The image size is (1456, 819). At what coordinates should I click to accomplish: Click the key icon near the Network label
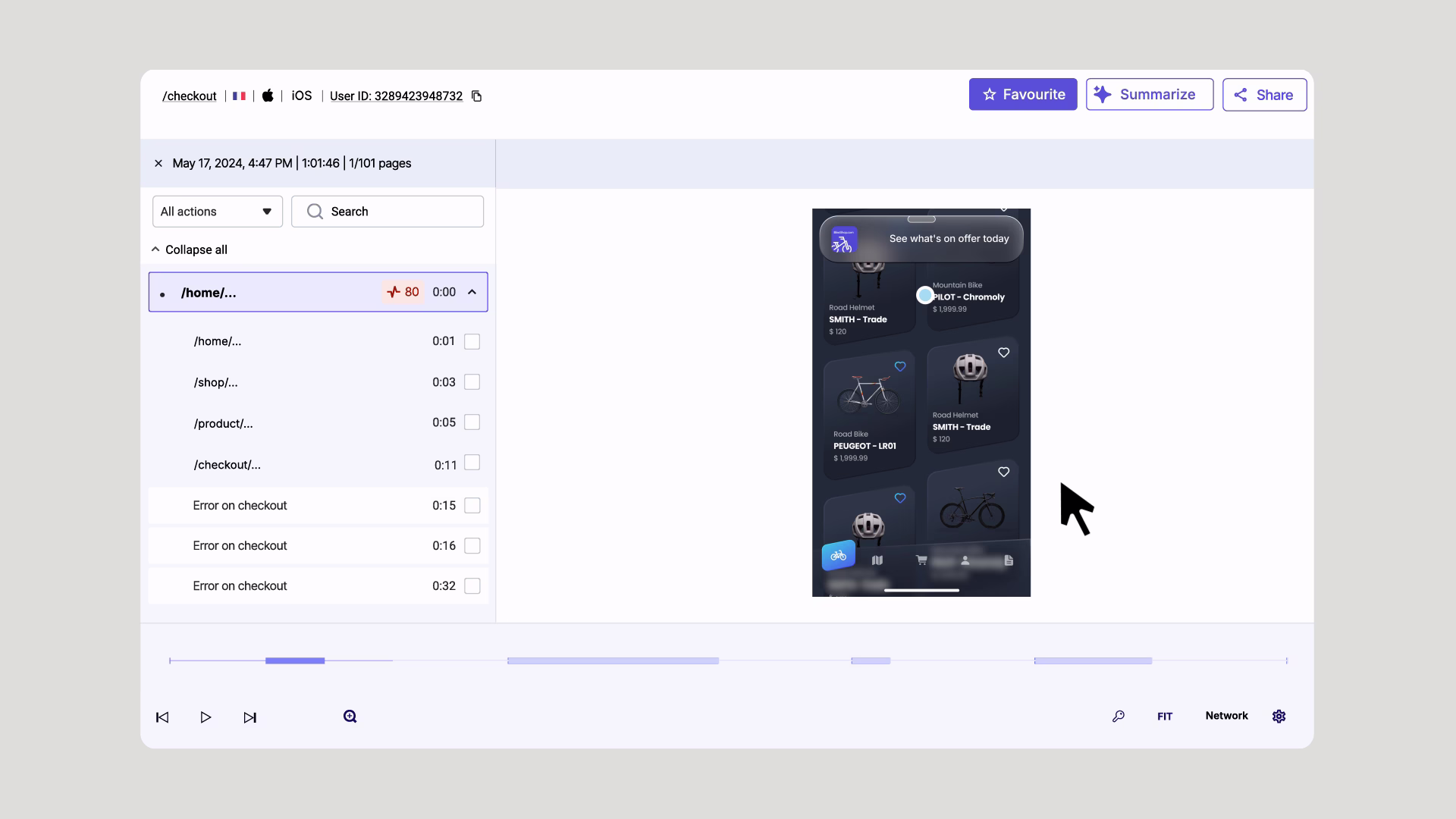point(1119,716)
